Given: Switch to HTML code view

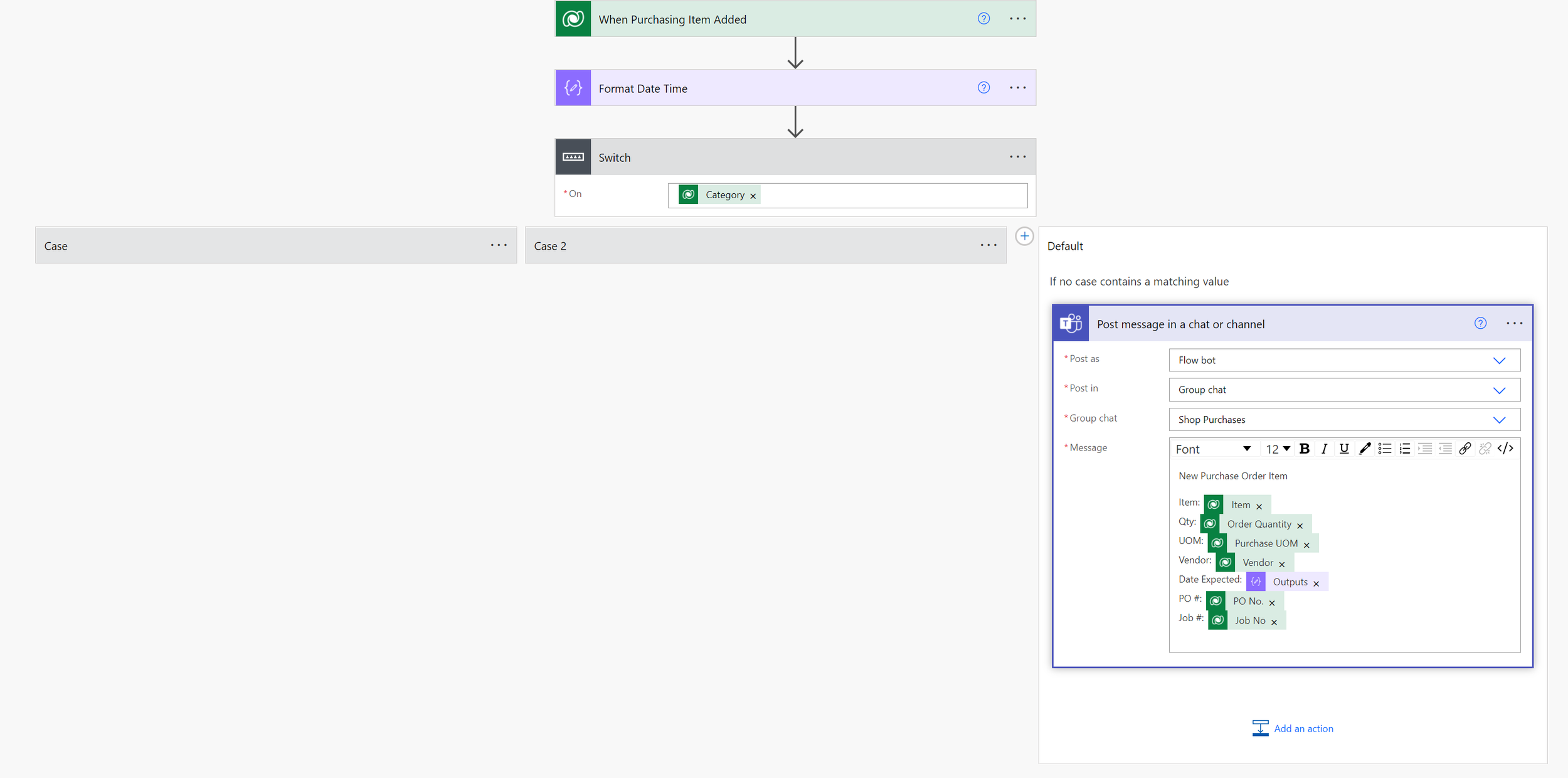Looking at the screenshot, I should point(1505,449).
